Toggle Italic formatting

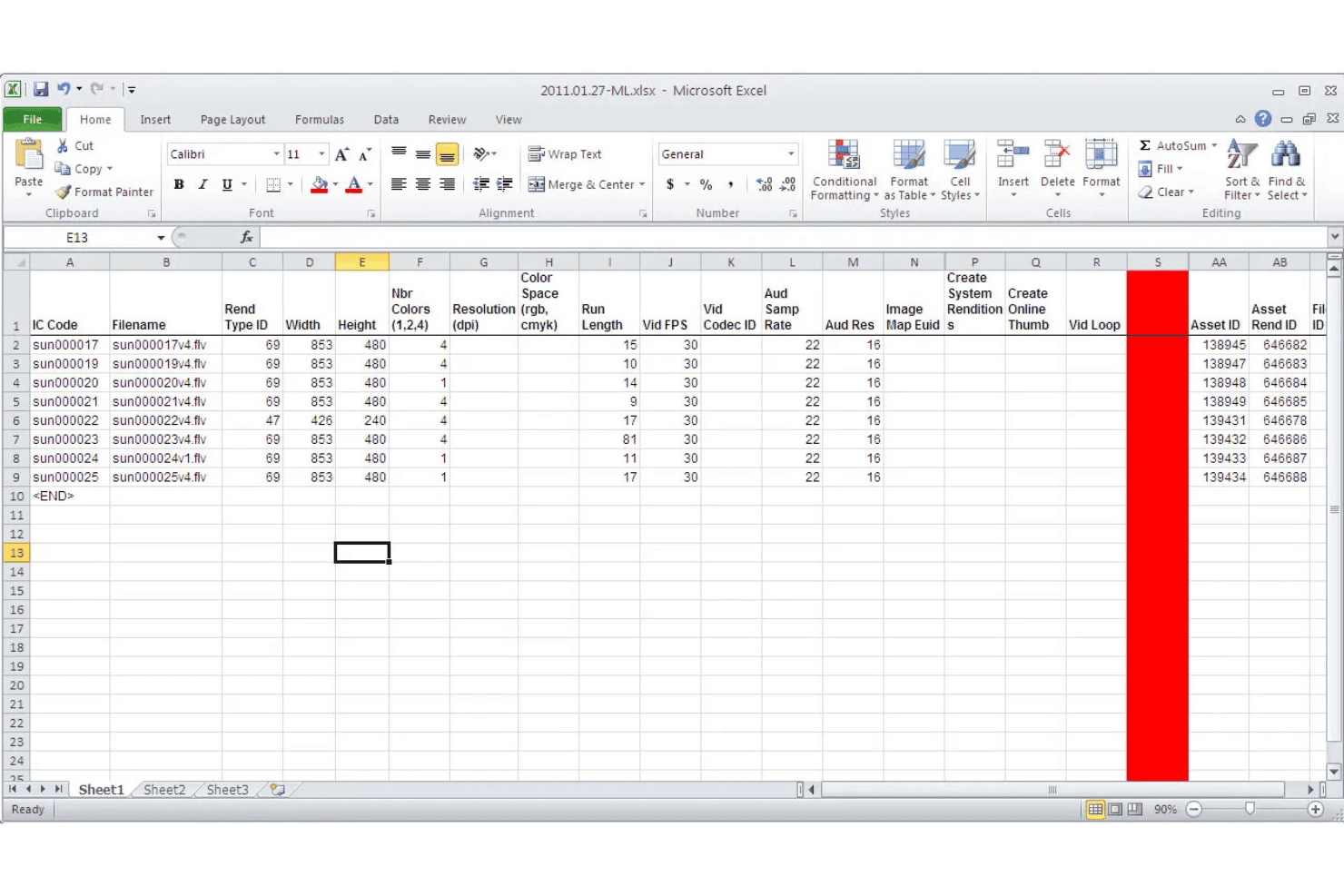pyautogui.click(x=203, y=184)
